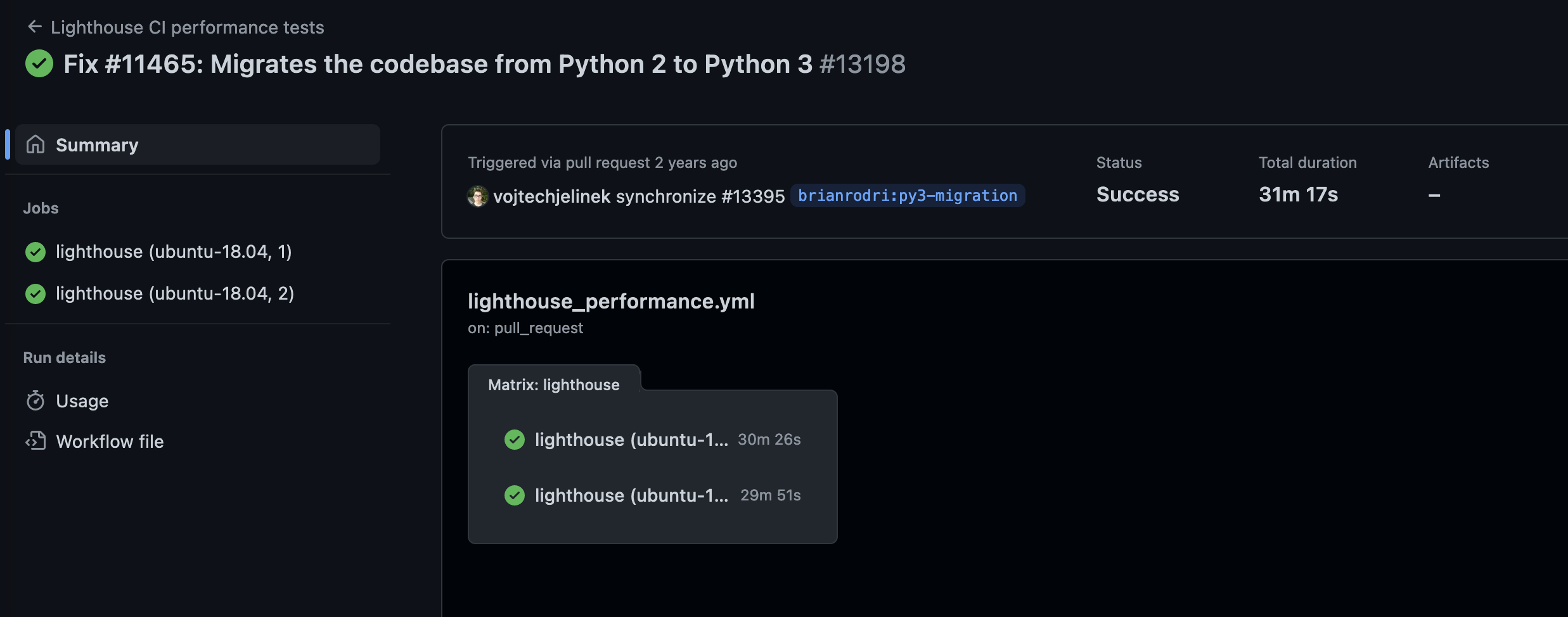
Task: Click the green success checkmark beside the run title
Action: pos(39,63)
